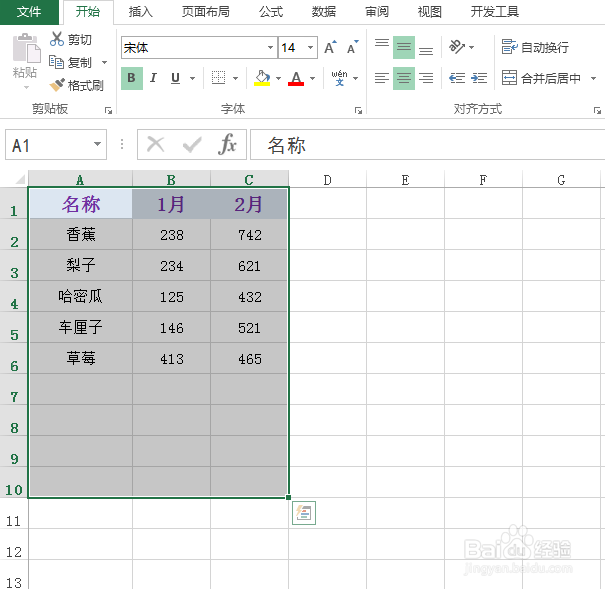Expand the orientation dropdown arrow
The width and height of the screenshot is (605, 589).
pyautogui.click(x=471, y=47)
